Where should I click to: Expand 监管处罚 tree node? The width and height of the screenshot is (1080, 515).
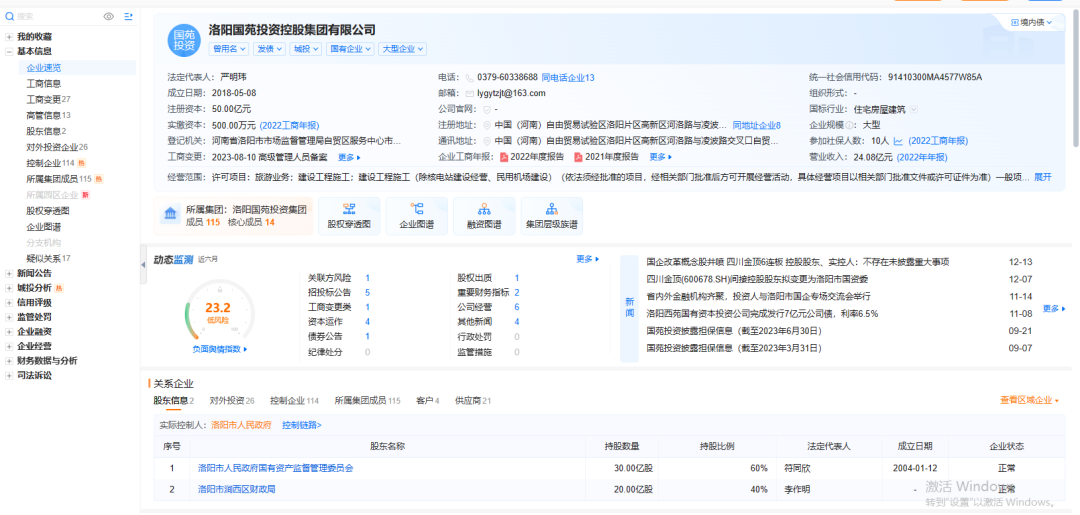click(x=9, y=317)
